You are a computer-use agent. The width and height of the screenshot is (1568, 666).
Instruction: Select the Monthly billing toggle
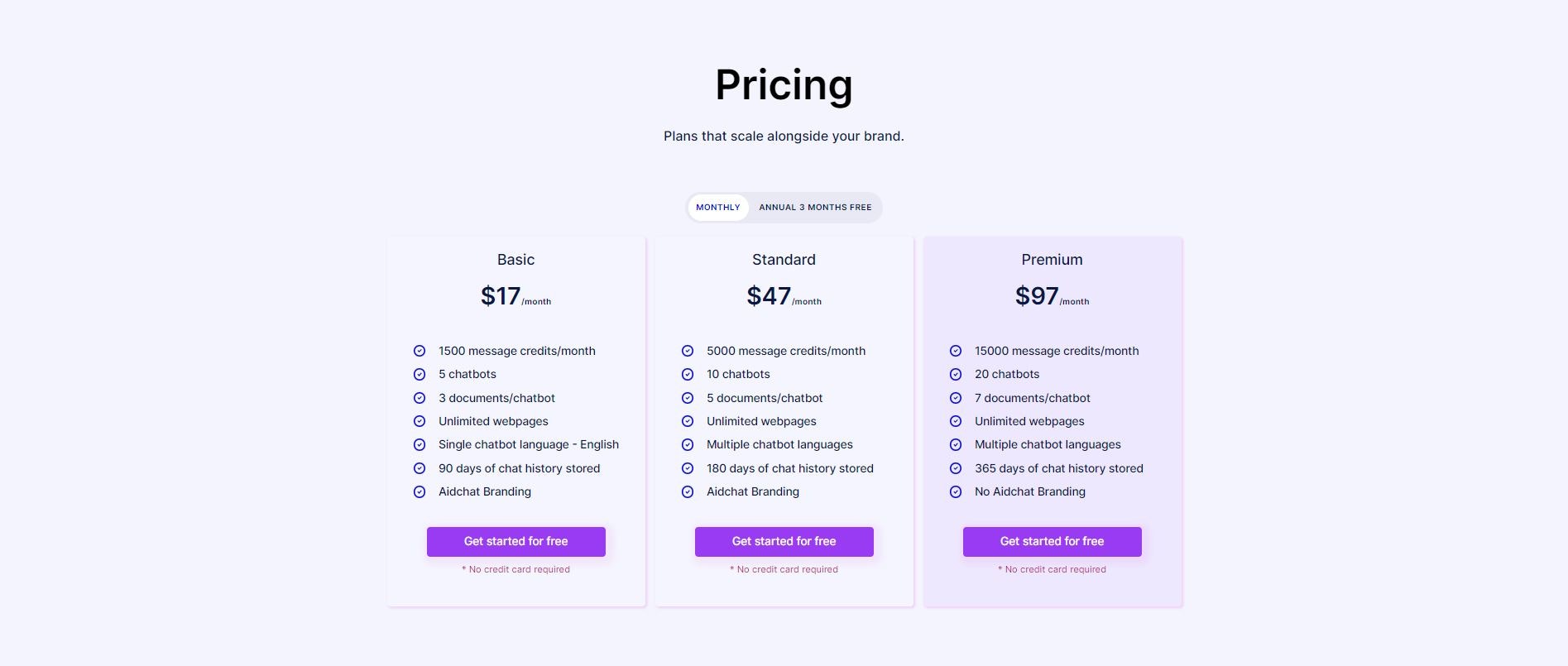(x=717, y=208)
